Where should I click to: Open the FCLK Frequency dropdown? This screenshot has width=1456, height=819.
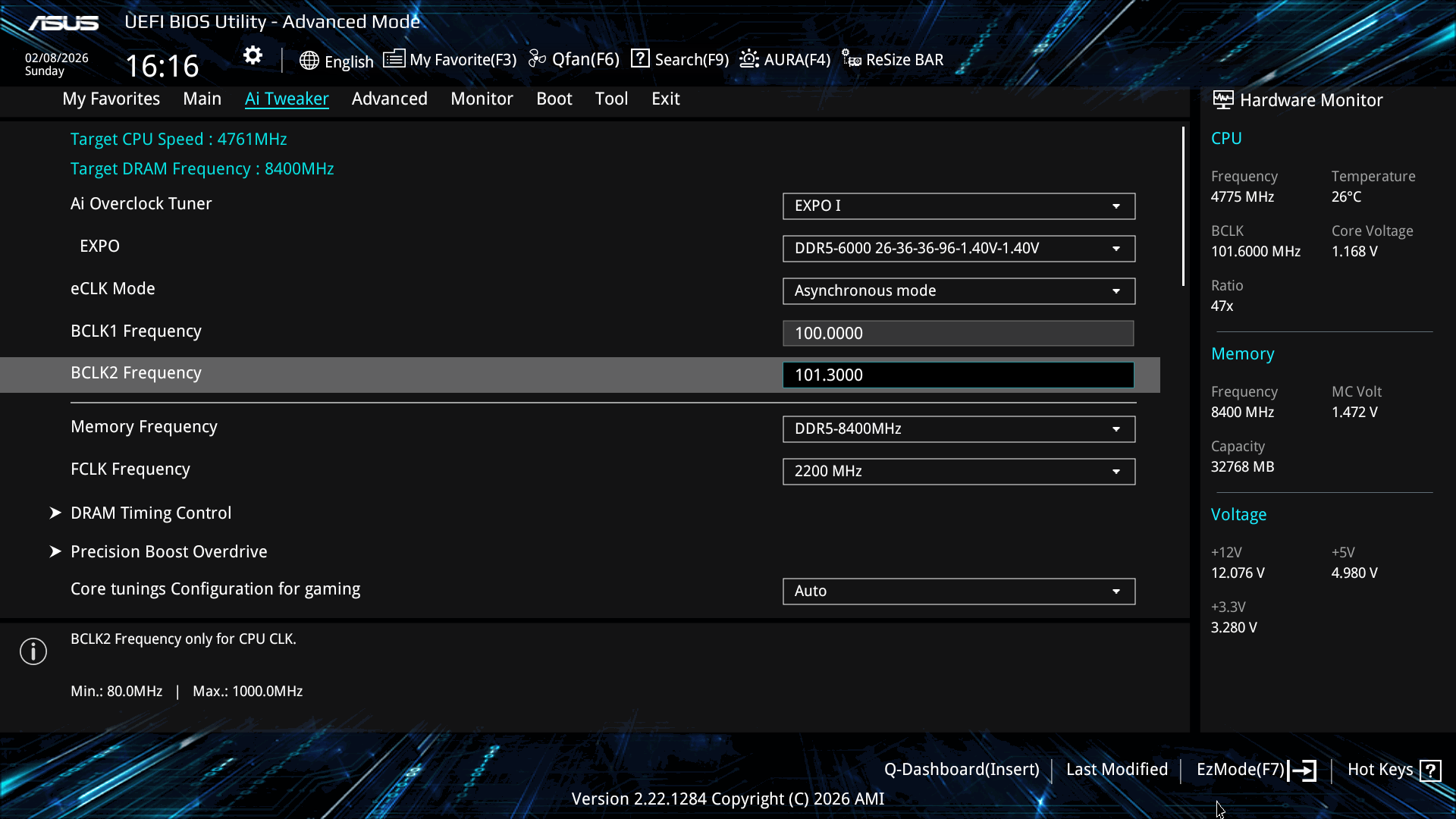point(959,472)
